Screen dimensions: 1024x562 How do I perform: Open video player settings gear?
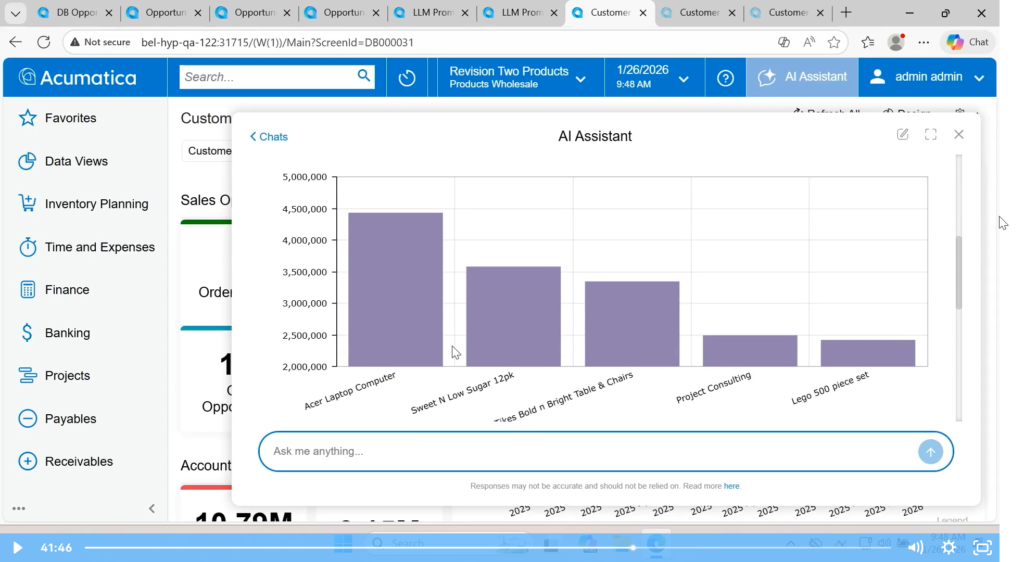tap(949, 547)
